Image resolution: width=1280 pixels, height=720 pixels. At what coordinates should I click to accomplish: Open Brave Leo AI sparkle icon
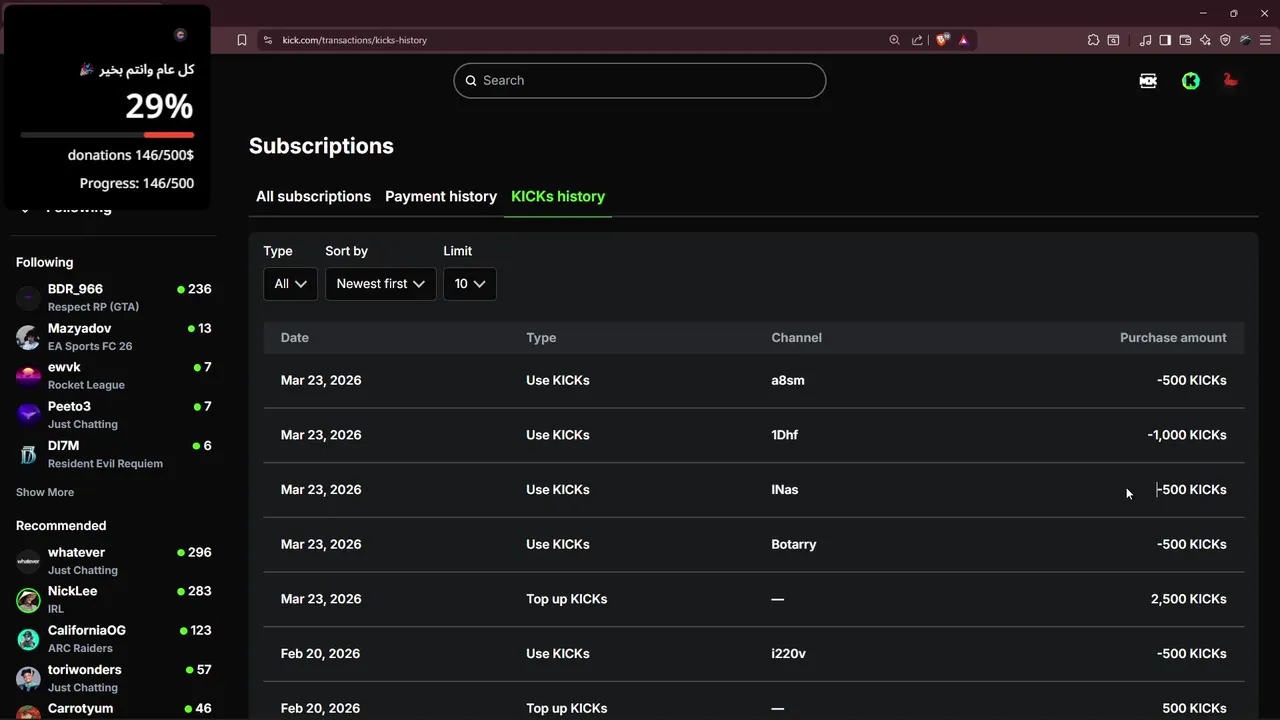[1205, 40]
